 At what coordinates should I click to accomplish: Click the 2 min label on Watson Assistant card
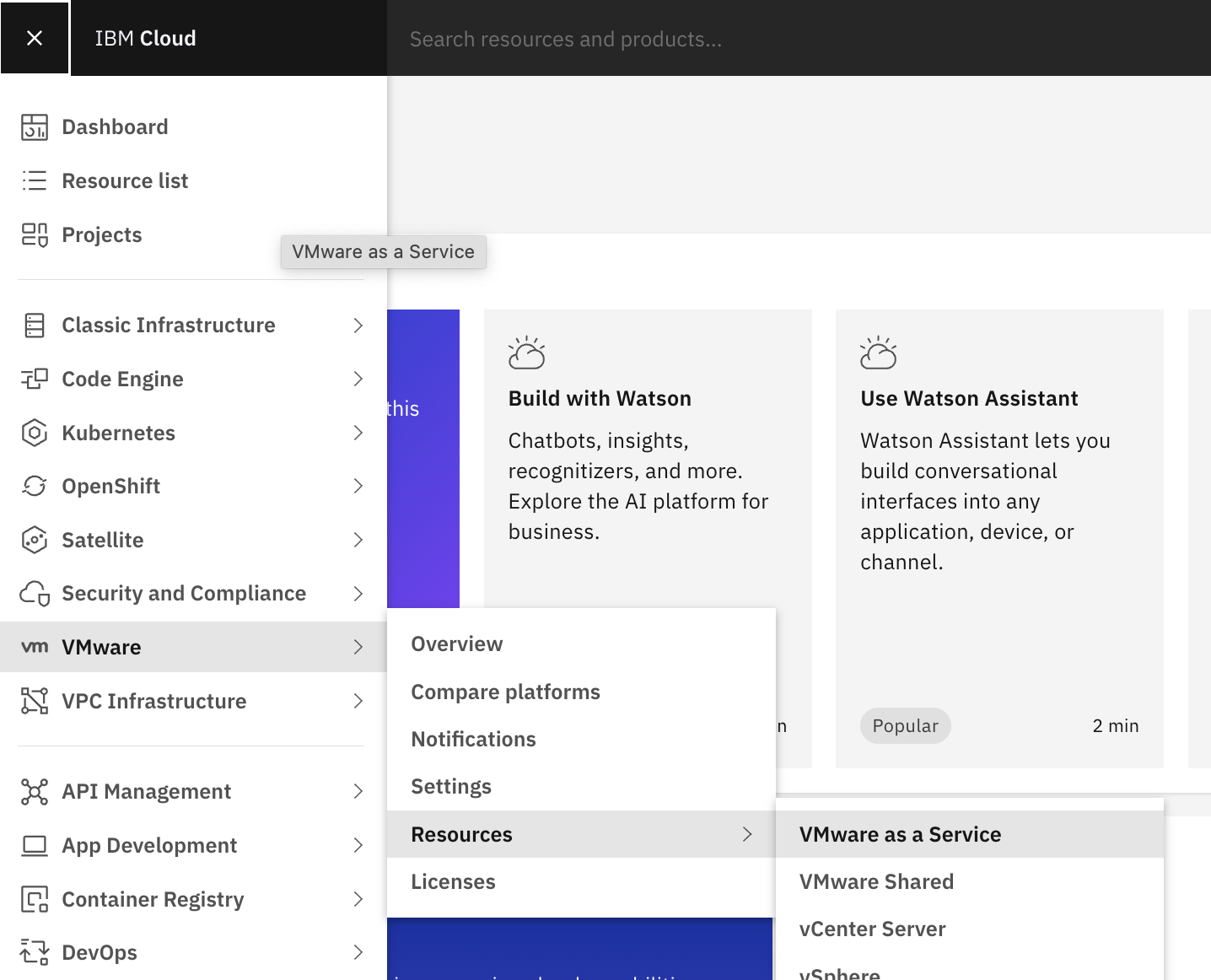point(1116,725)
